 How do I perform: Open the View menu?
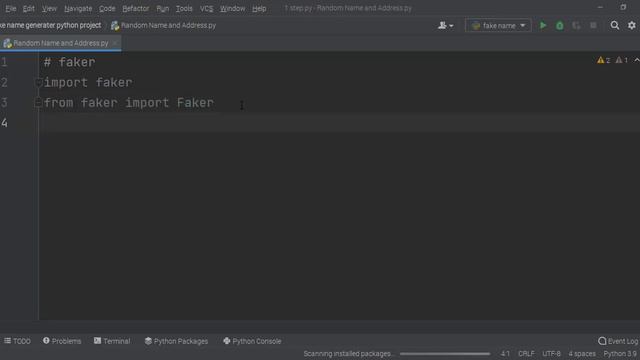click(x=49, y=8)
